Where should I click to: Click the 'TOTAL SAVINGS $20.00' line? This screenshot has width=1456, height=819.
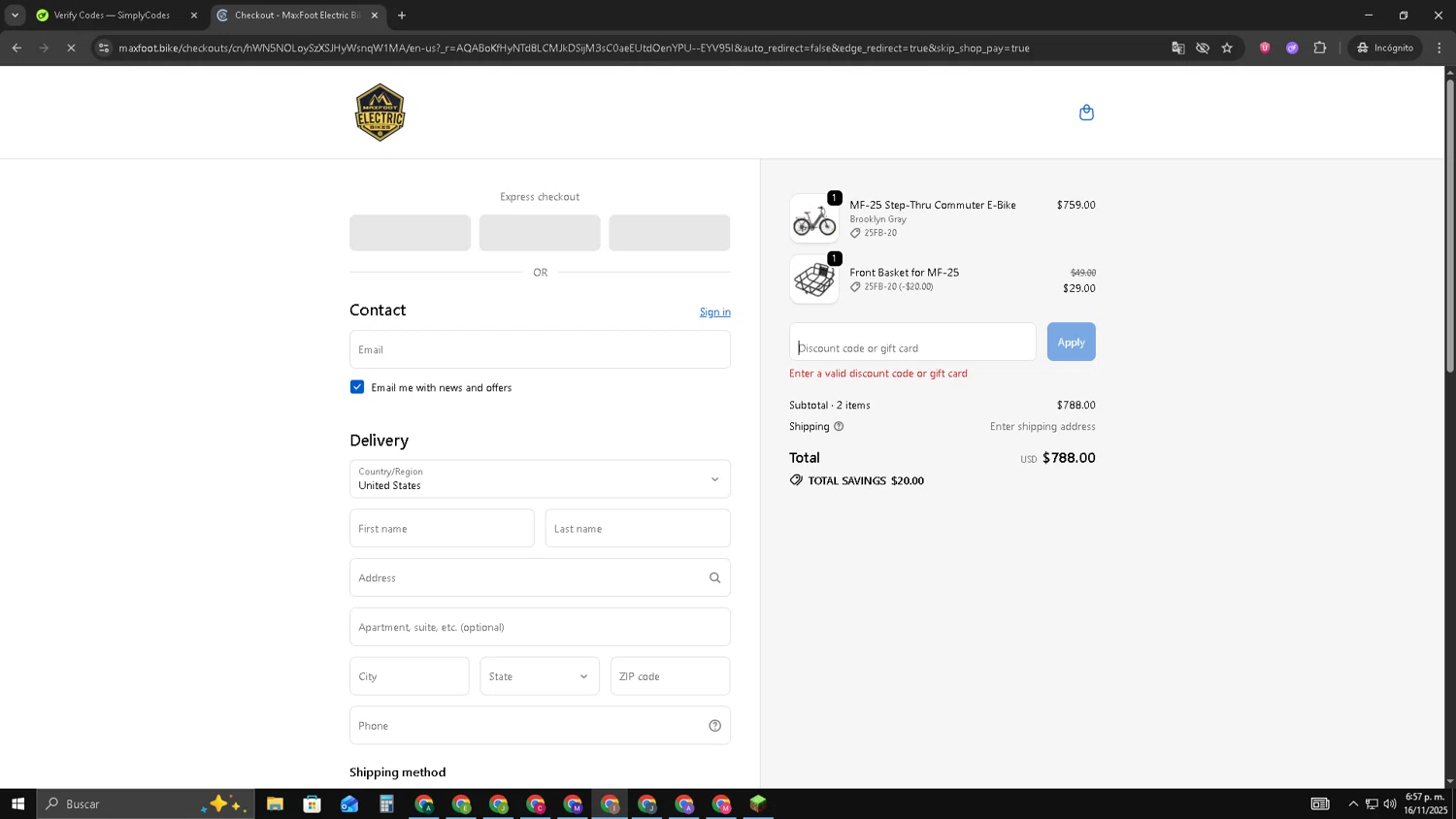coord(857,480)
